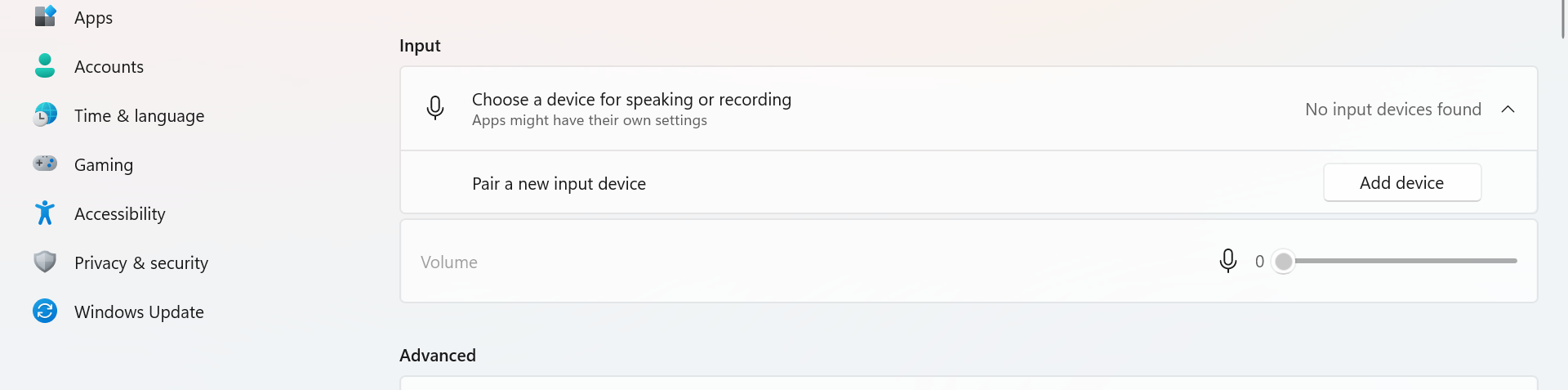Click the Accounts person icon
The width and height of the screenshot is (1568, 390).
click(45, 66)
